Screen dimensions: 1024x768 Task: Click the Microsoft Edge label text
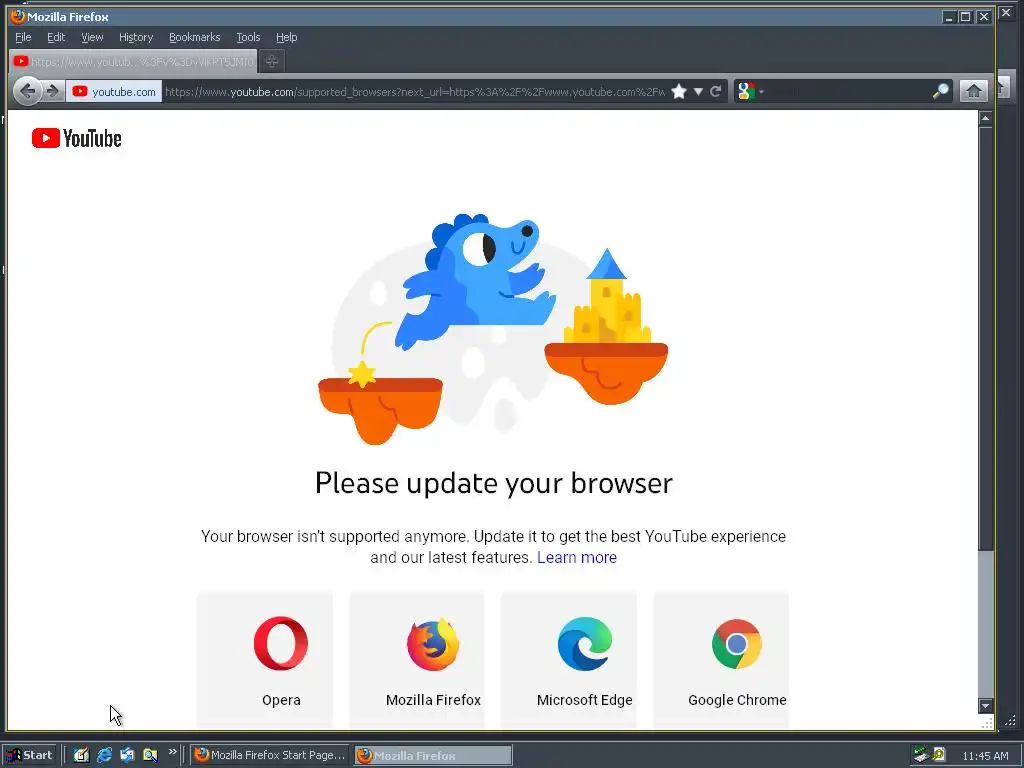584,700
